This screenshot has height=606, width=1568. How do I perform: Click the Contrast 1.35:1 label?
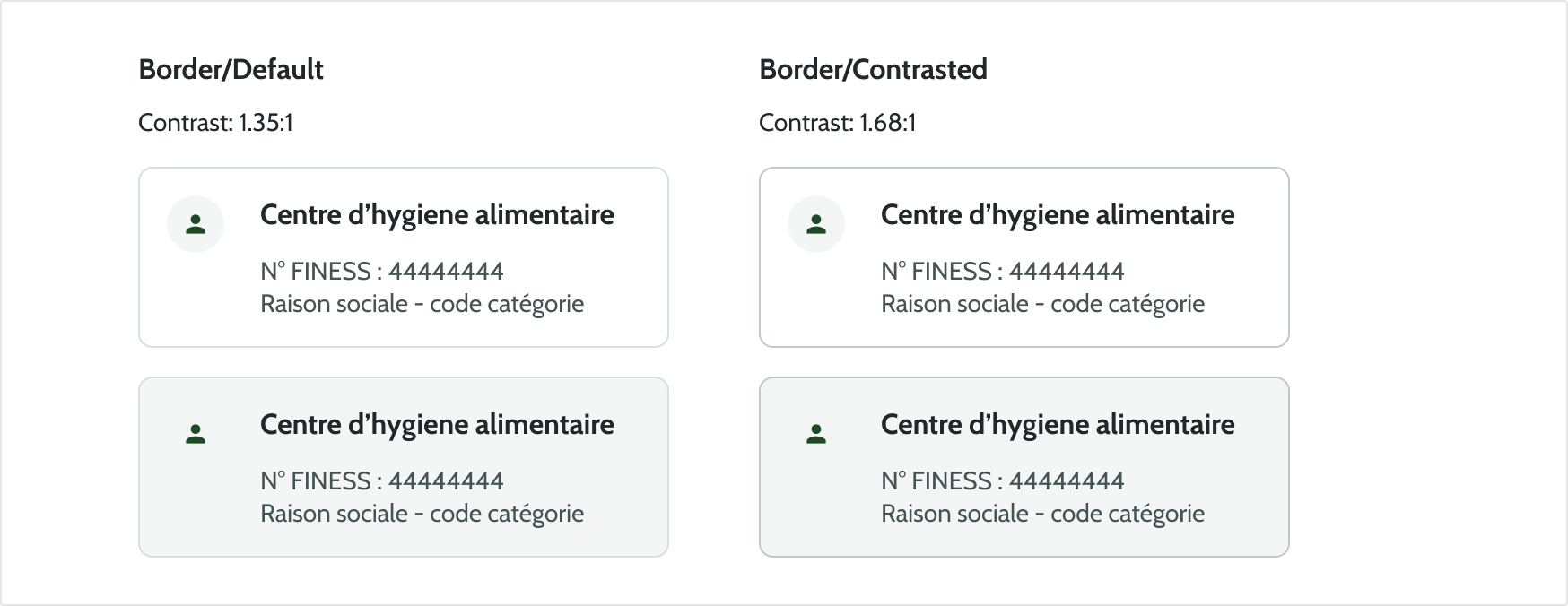point(215,123)
